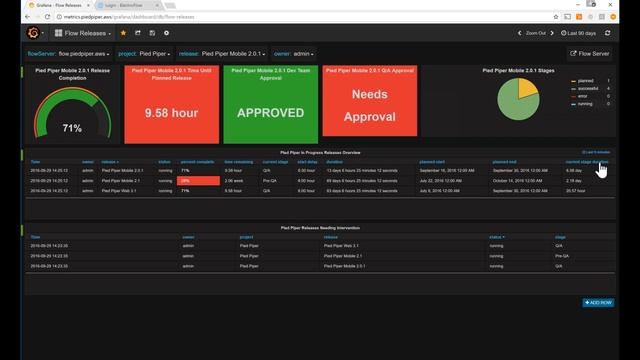The width and height of the screenshot is (640, 360).
Task: Sort overview table by planned start
Action: tap(432, 162)
